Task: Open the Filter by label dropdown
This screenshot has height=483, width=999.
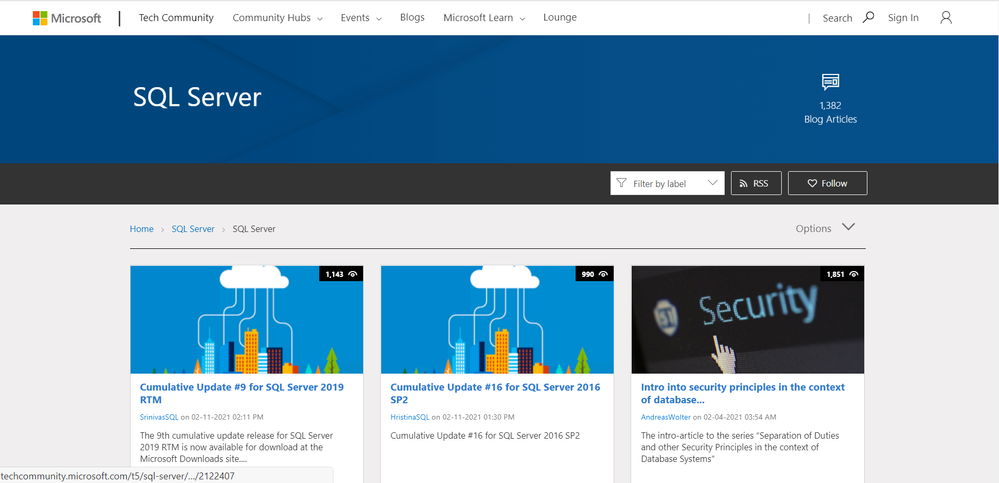Action: pos(667,183)
